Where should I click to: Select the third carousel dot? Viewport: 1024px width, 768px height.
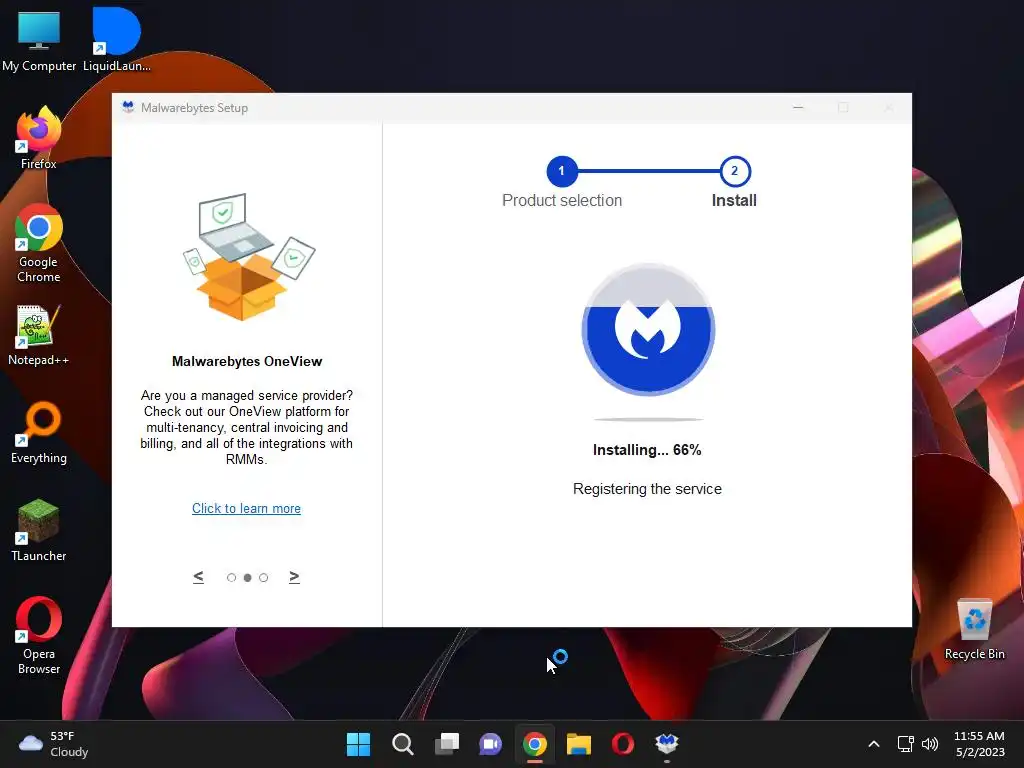263,577
